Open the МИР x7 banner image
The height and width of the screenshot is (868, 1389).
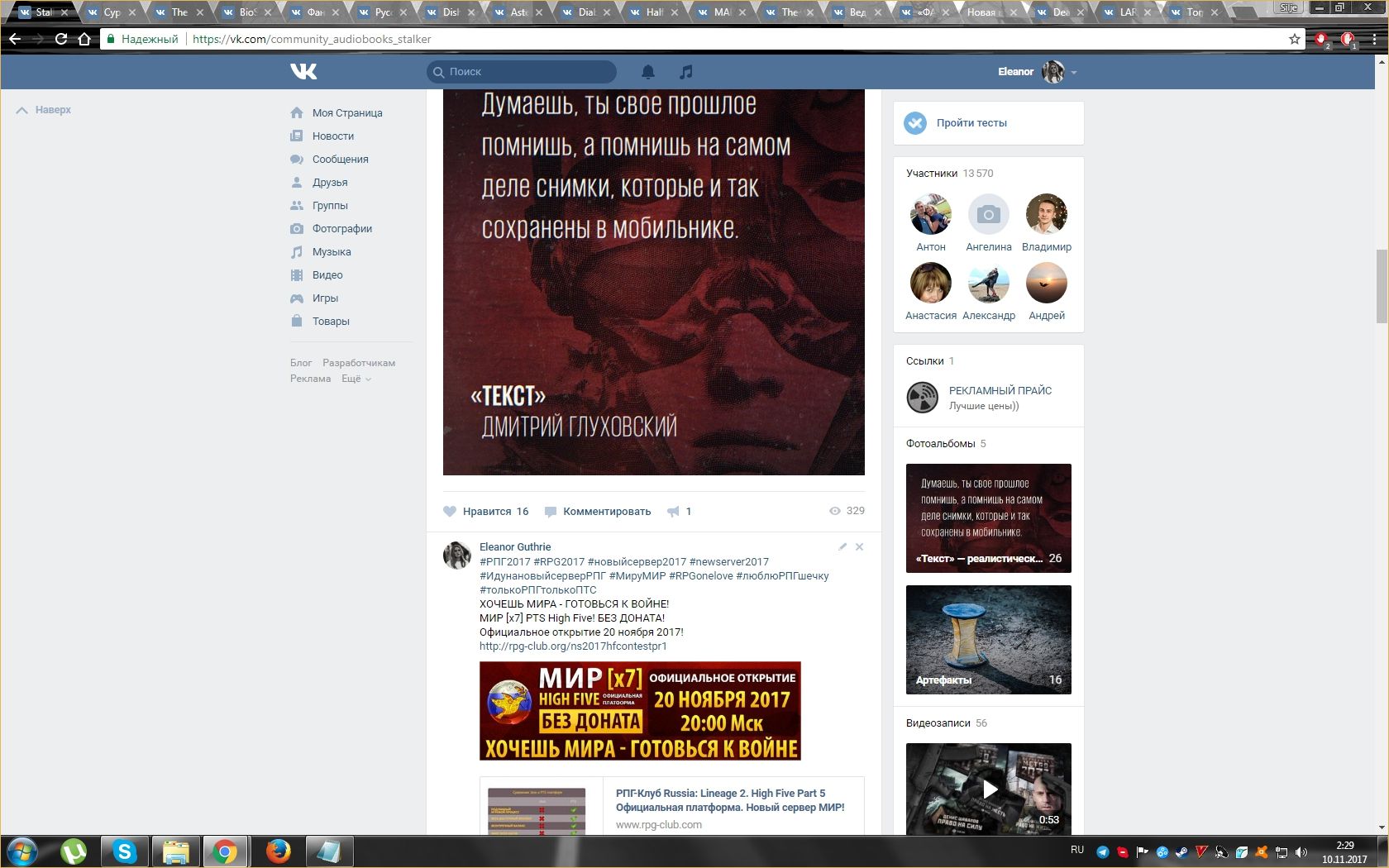(x=640, y=711)
